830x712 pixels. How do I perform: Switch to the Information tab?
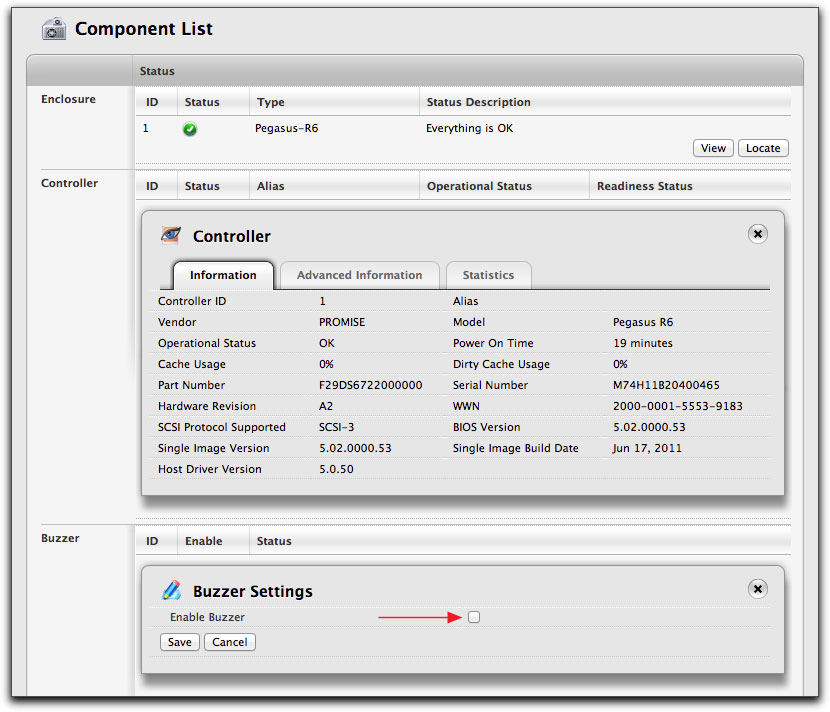223,275
